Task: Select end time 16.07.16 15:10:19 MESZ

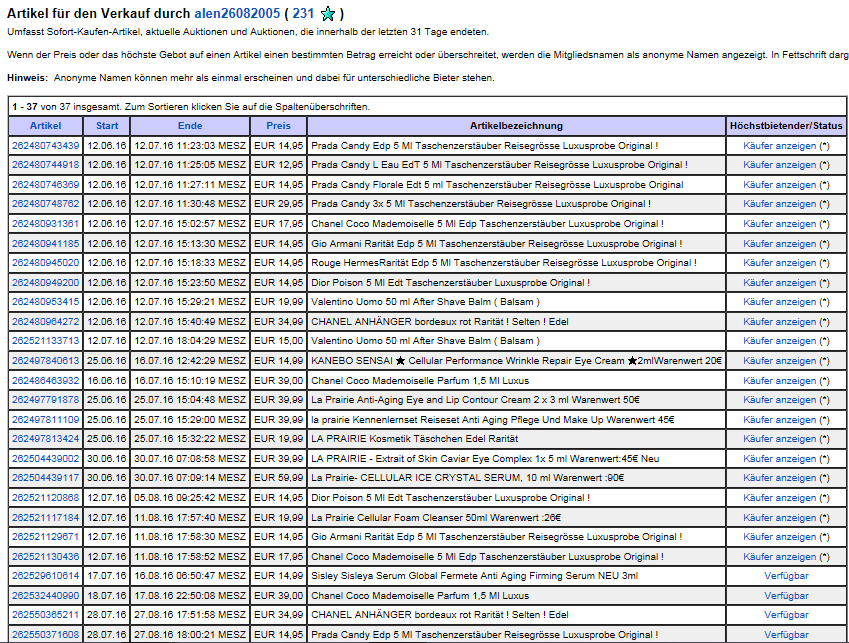Action: tap(190, 380)
